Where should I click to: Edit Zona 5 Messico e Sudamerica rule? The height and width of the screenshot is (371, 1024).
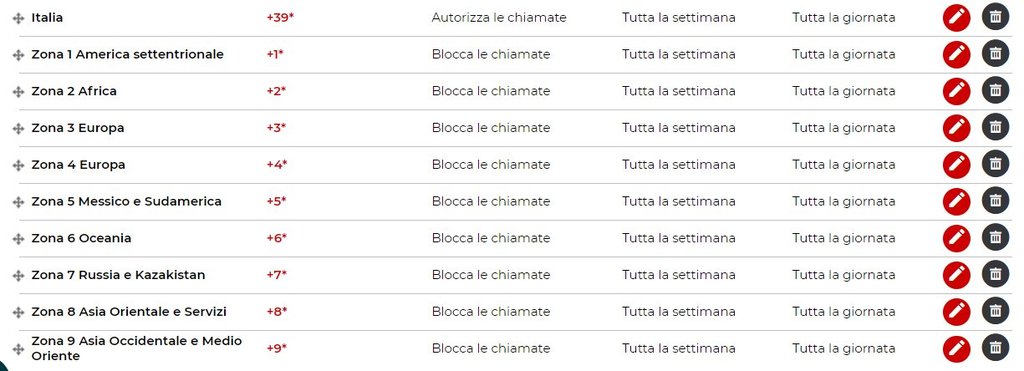[x=956, y=201]
